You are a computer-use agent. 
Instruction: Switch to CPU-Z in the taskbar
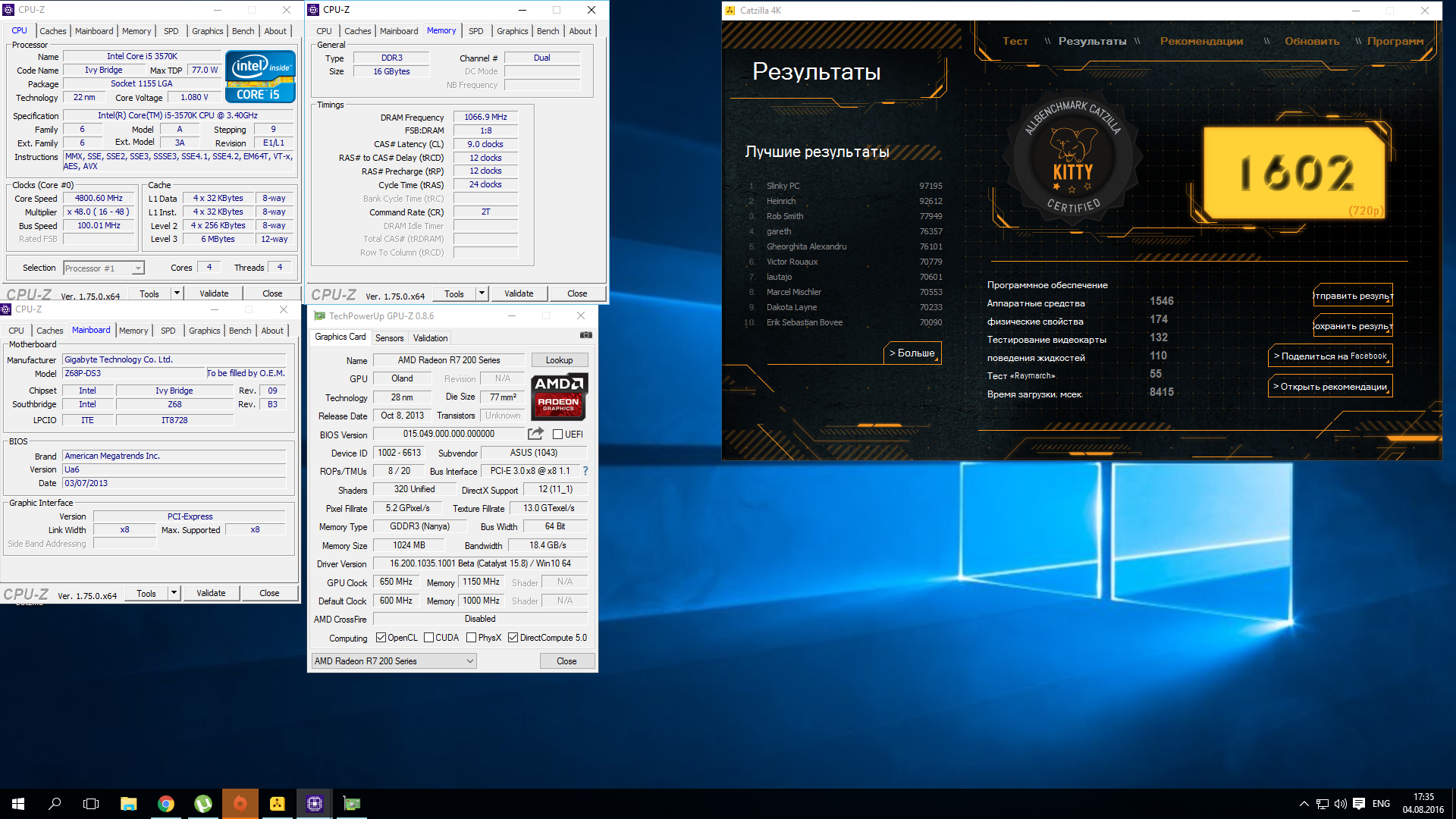point(315,804)
